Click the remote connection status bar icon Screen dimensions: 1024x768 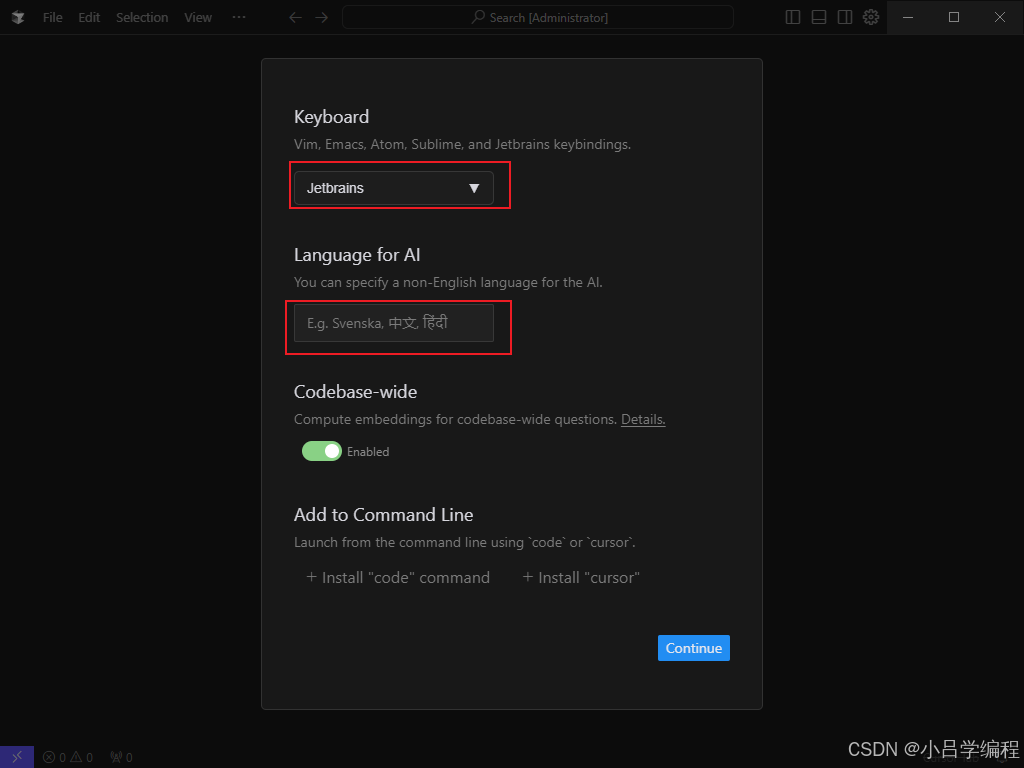pos(16,756)
